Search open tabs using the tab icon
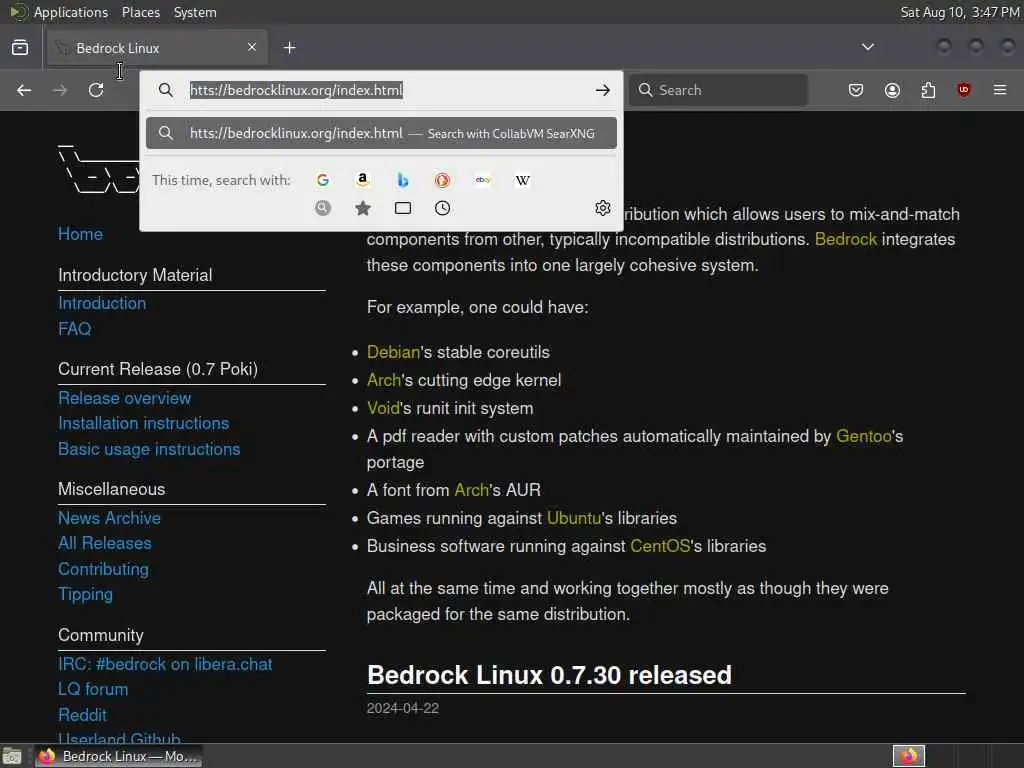1024x768 pixels. tap(403, 208)
